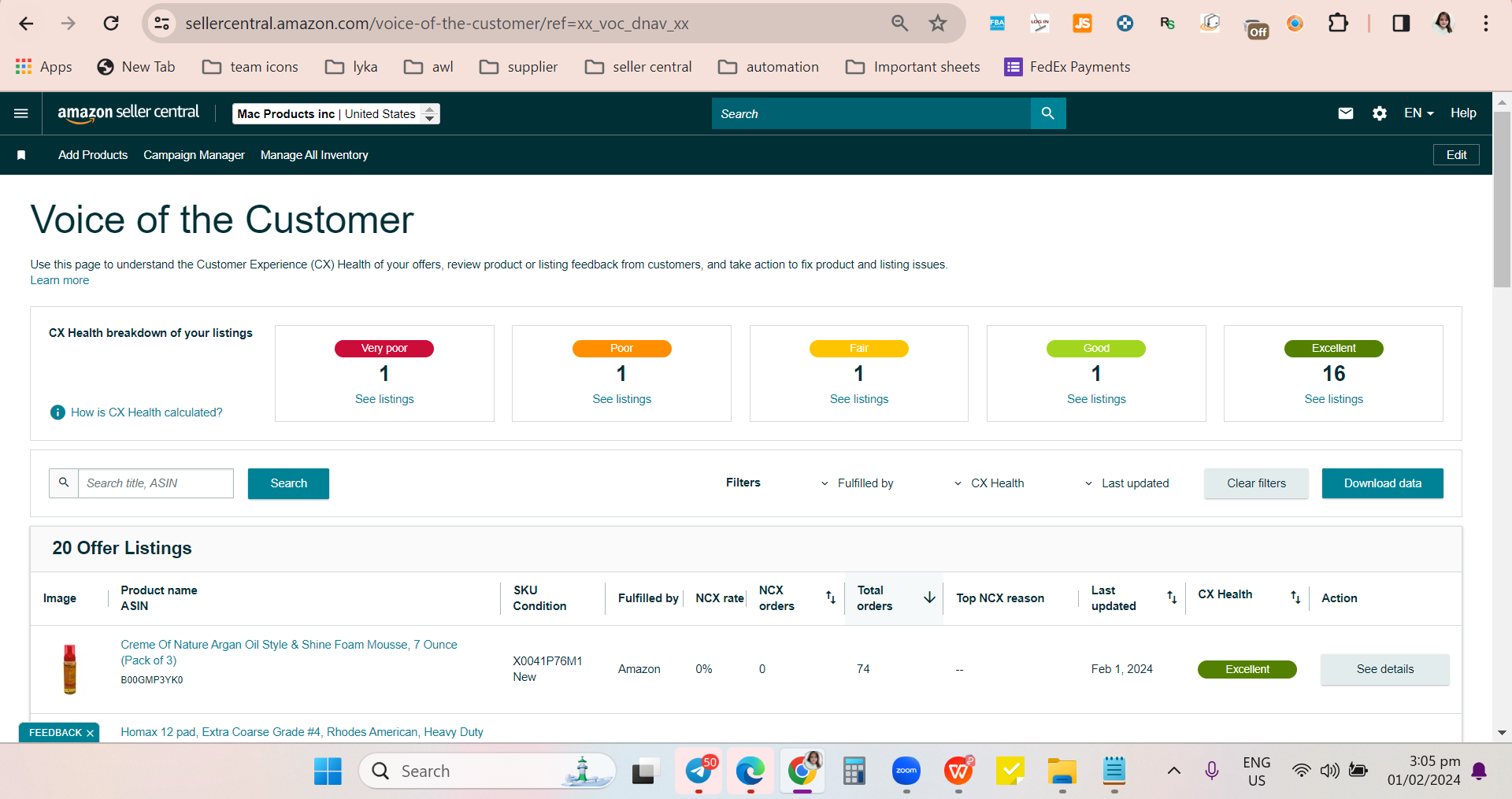This screenshot has height=799, width=1512.
Task: Open the Mac Products inc marketplace switcher
Action: pyautogui.click(x=336, y=114)
